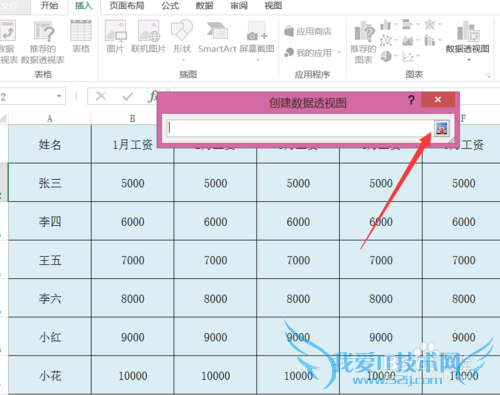Click the formula bar confirm checkmark
500x395 pixels.
127,97
